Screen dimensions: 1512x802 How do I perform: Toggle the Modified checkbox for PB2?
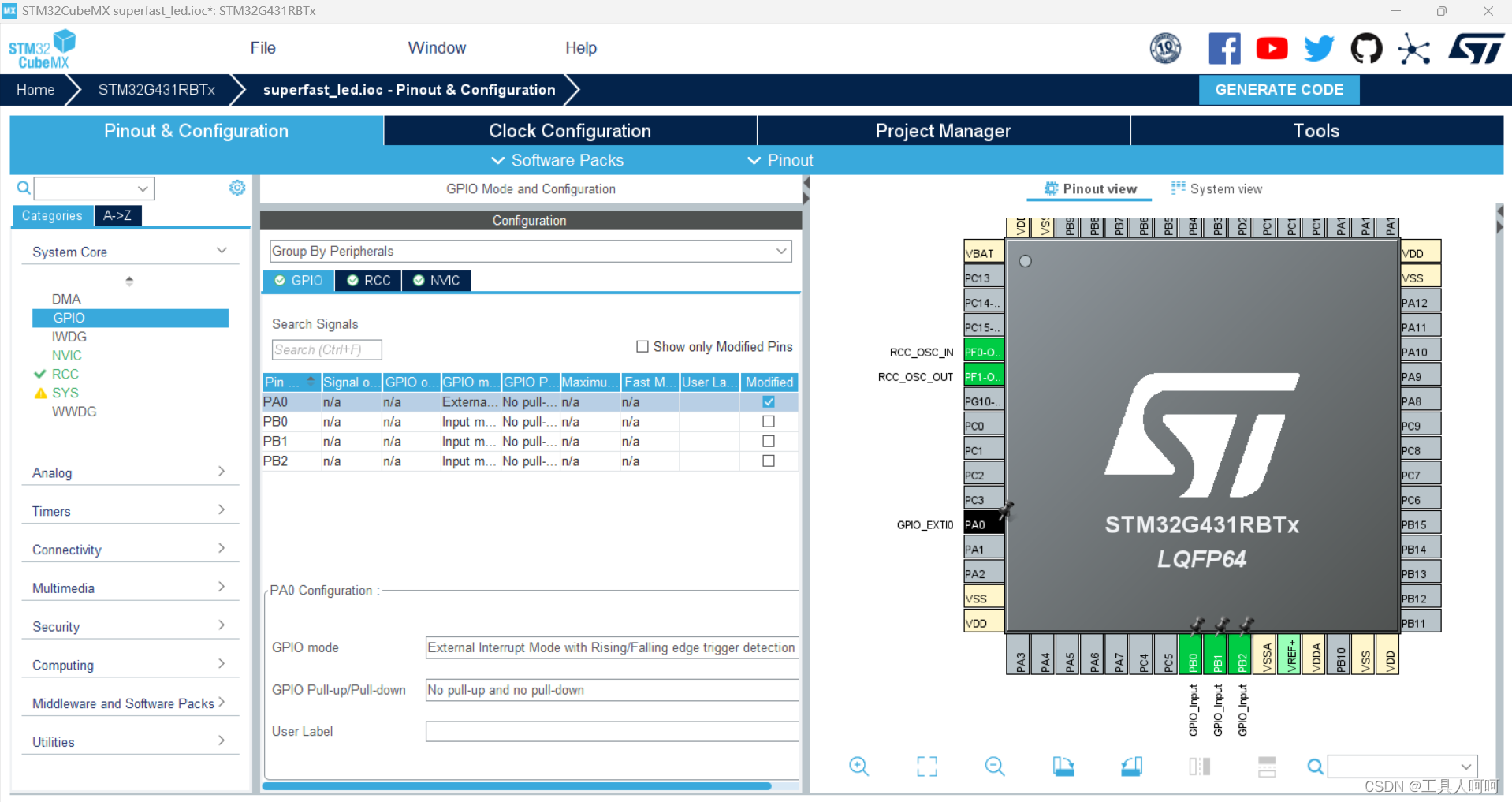pos(769,461)
